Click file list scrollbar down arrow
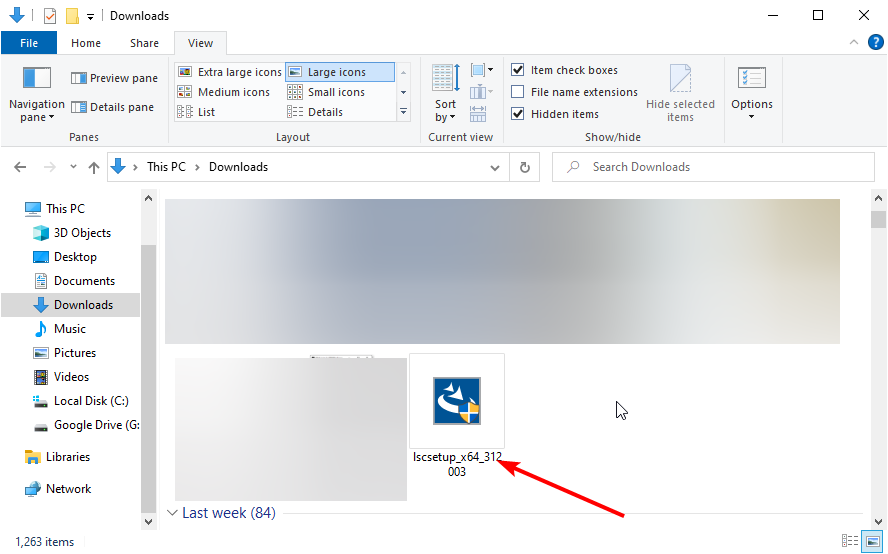 [878, 522]
